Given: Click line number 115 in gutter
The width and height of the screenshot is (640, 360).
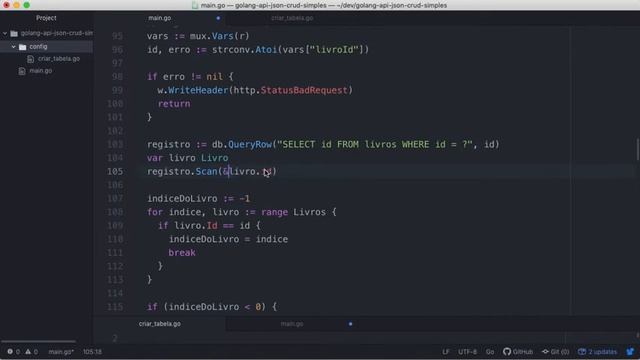Looking at the screenshot, I should click(x=115, y=307).
